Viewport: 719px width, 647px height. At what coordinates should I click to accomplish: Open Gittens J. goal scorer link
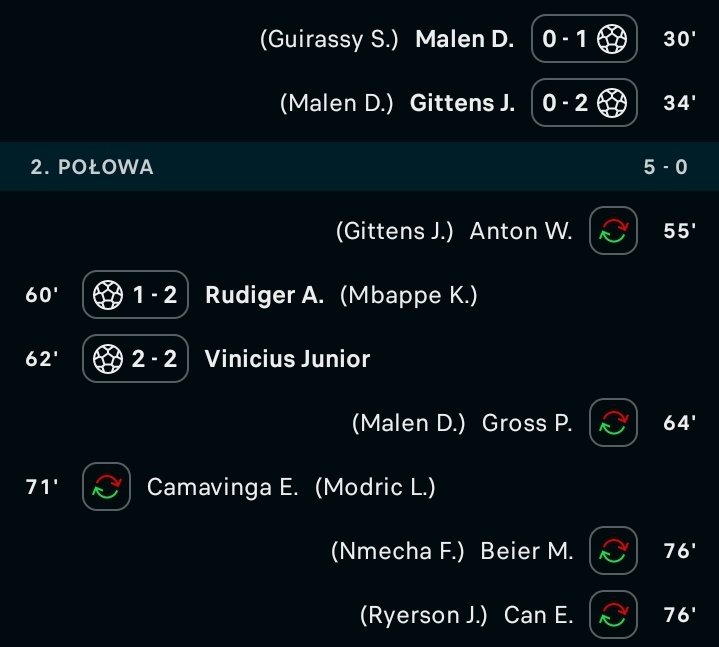[462, 103]
